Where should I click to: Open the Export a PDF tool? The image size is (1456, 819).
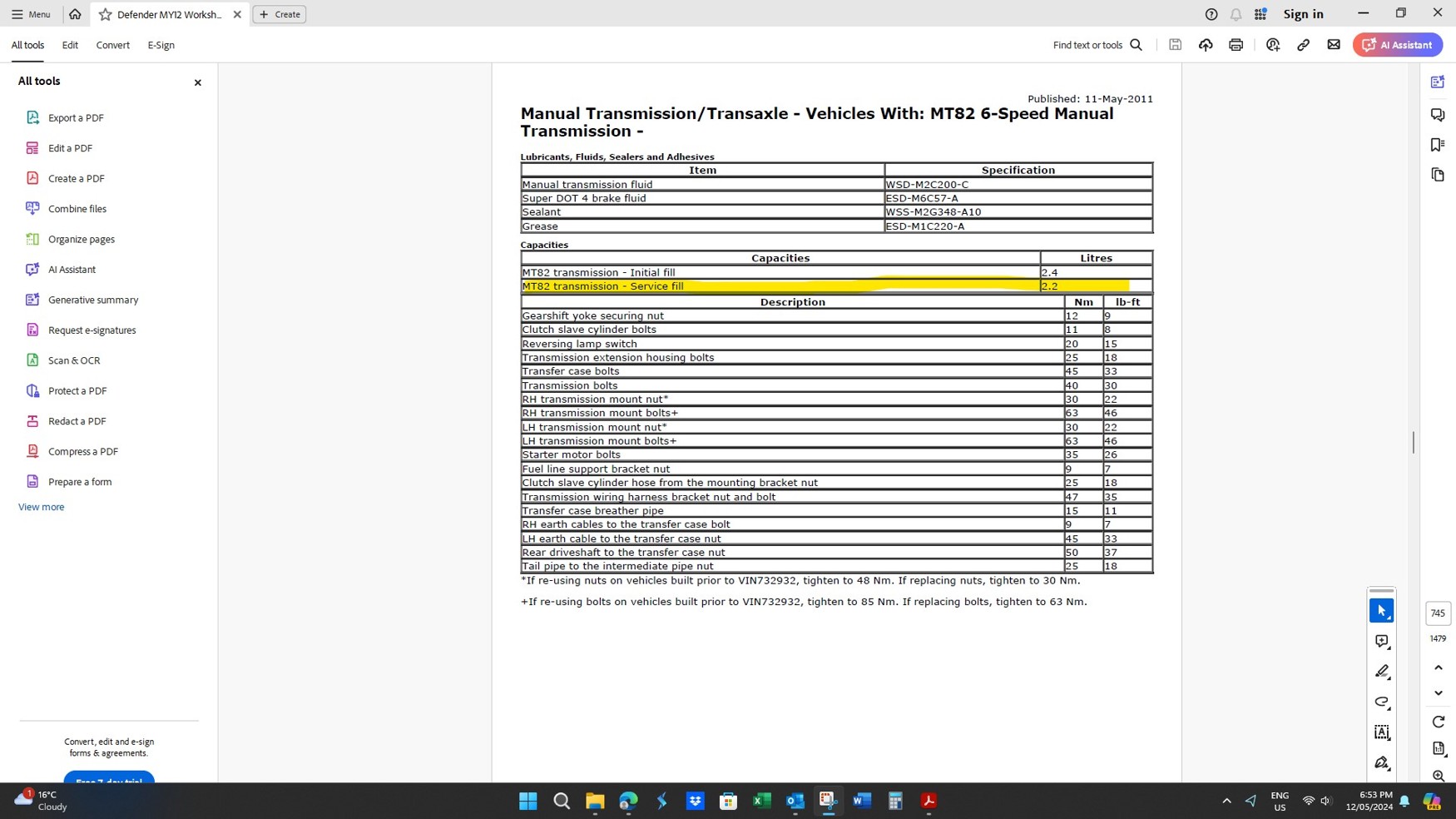coord(65,117)
